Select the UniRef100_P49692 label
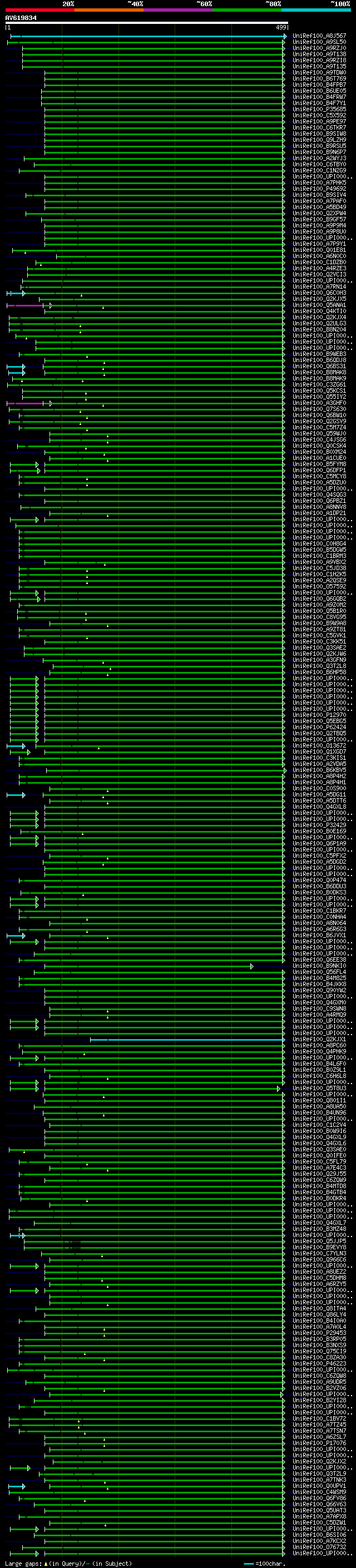356x1568 pixels. coord(319,189)
